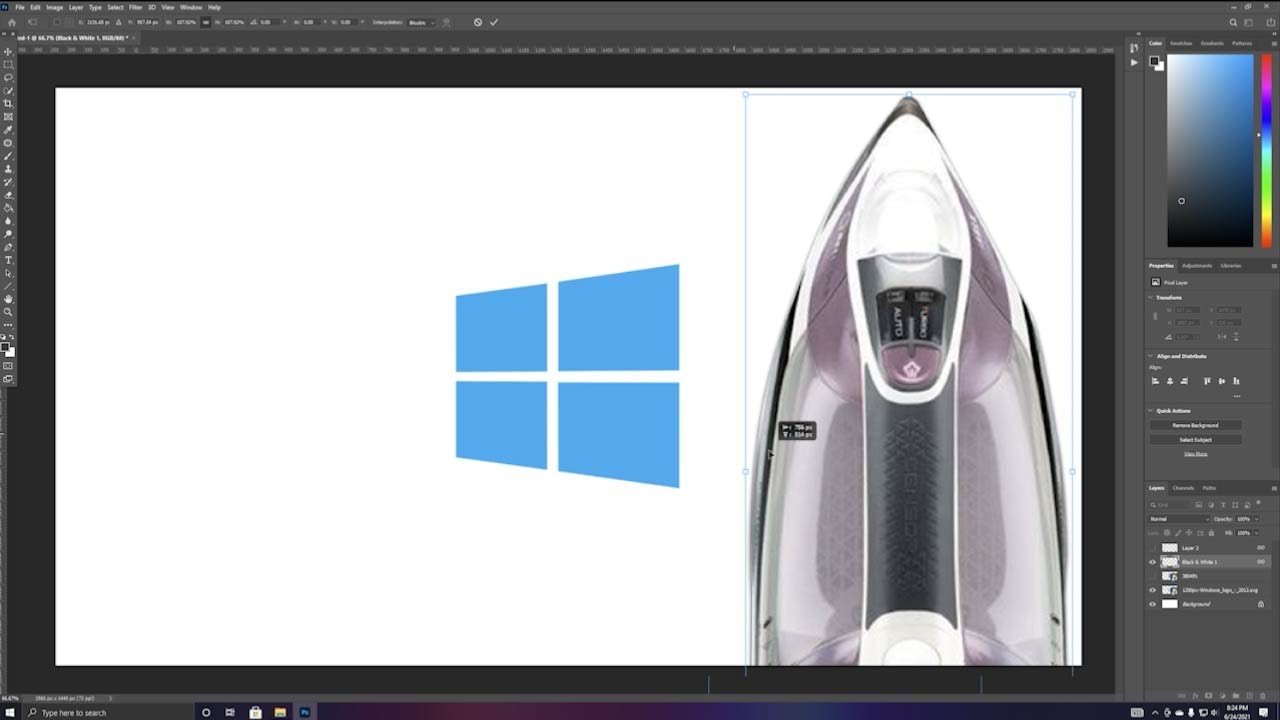Select the Eraser tool

9,194
